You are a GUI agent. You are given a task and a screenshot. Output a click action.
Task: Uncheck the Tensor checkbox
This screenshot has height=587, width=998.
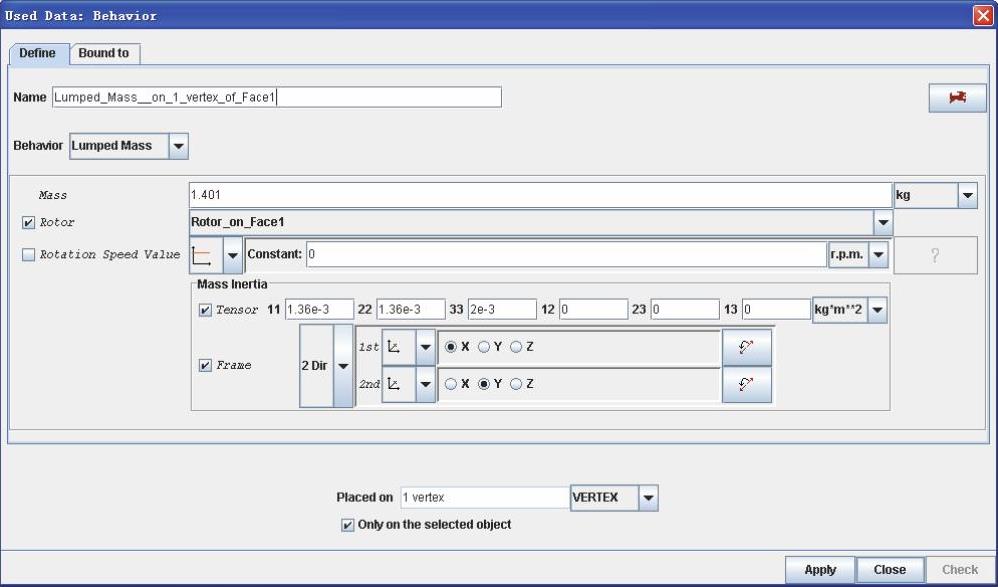click(x=206, y=311)
